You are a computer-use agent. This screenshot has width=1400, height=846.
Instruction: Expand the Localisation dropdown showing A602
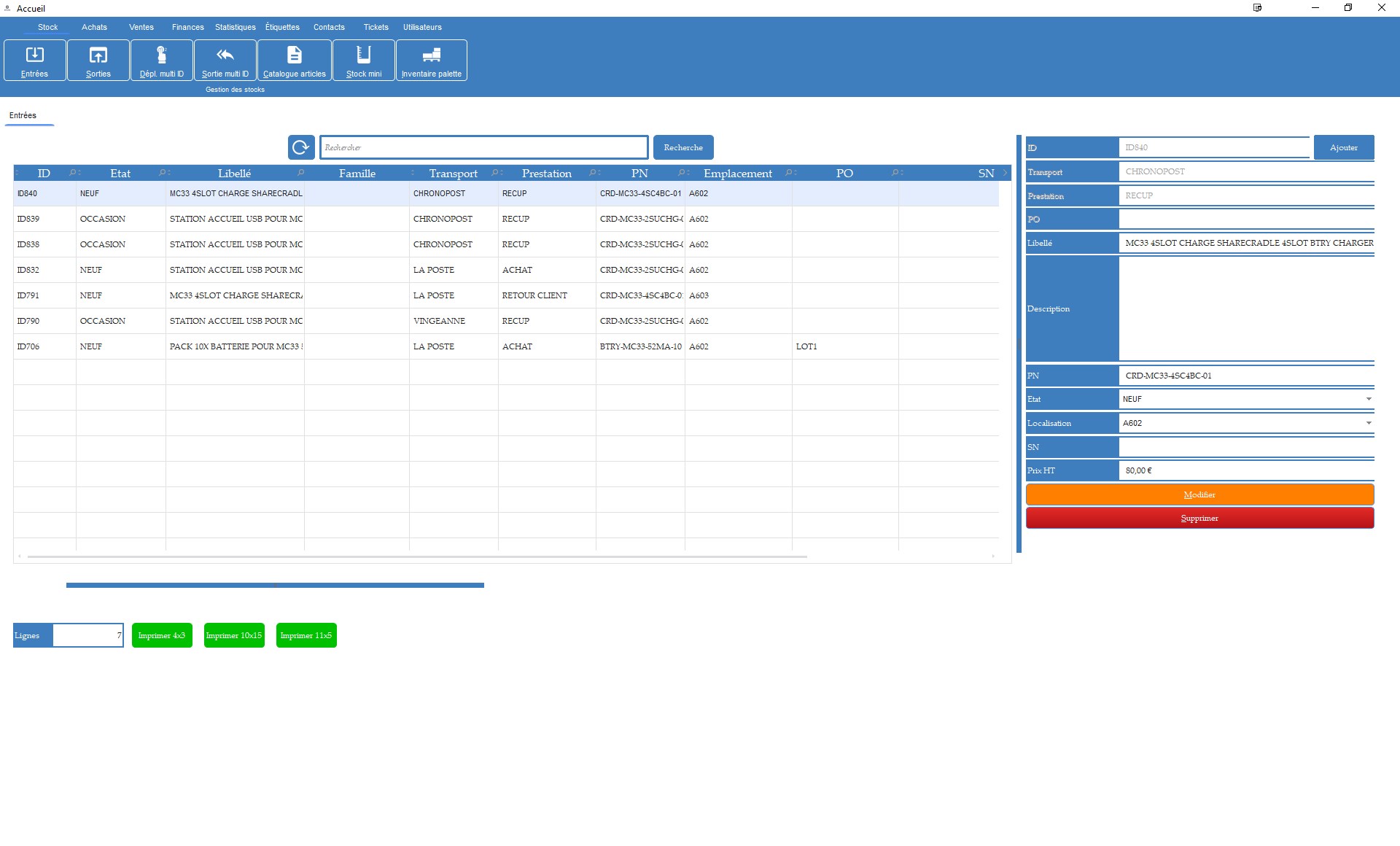[1369, 423]
